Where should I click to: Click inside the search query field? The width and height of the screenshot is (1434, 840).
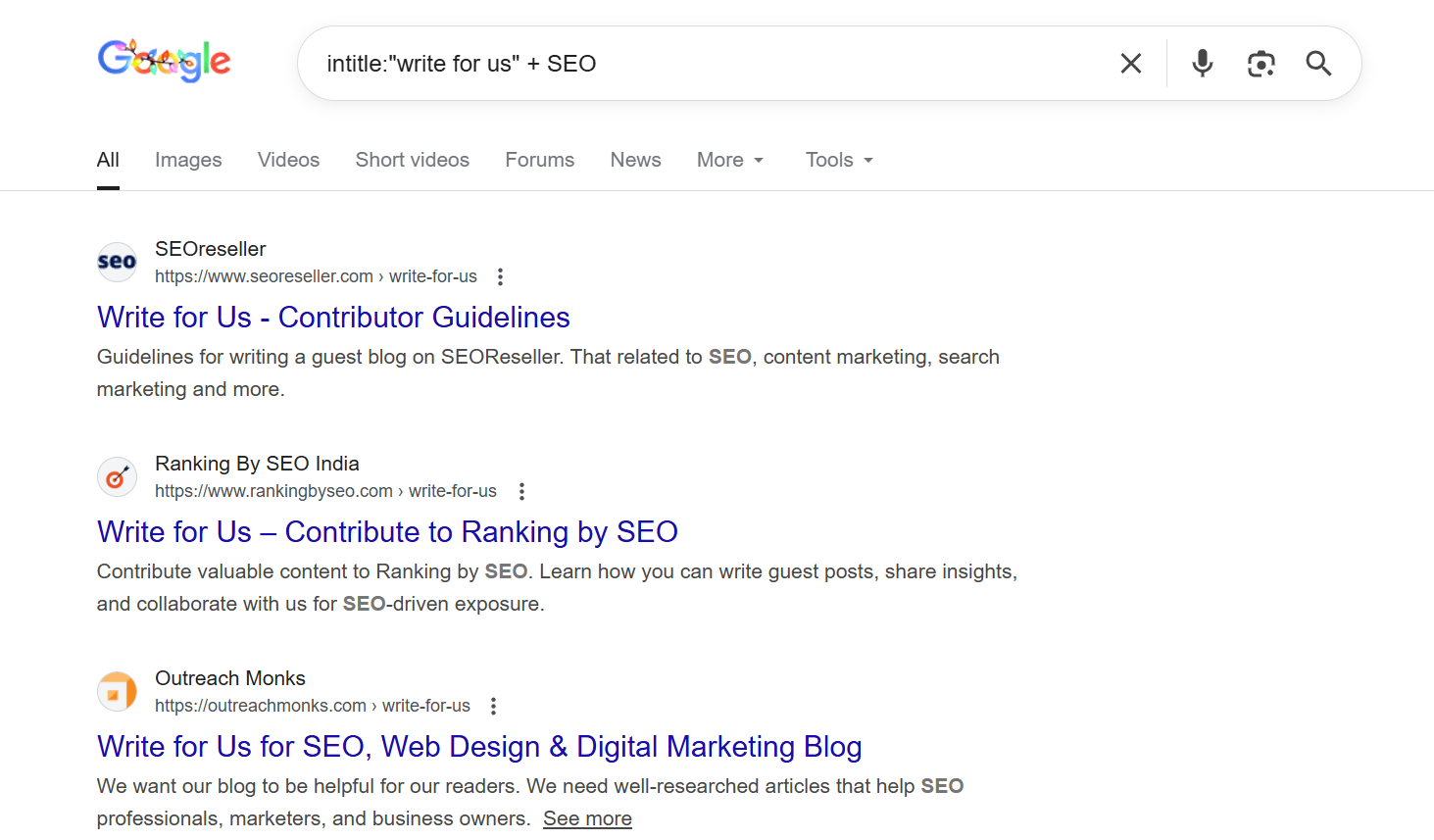click(686, 63)
